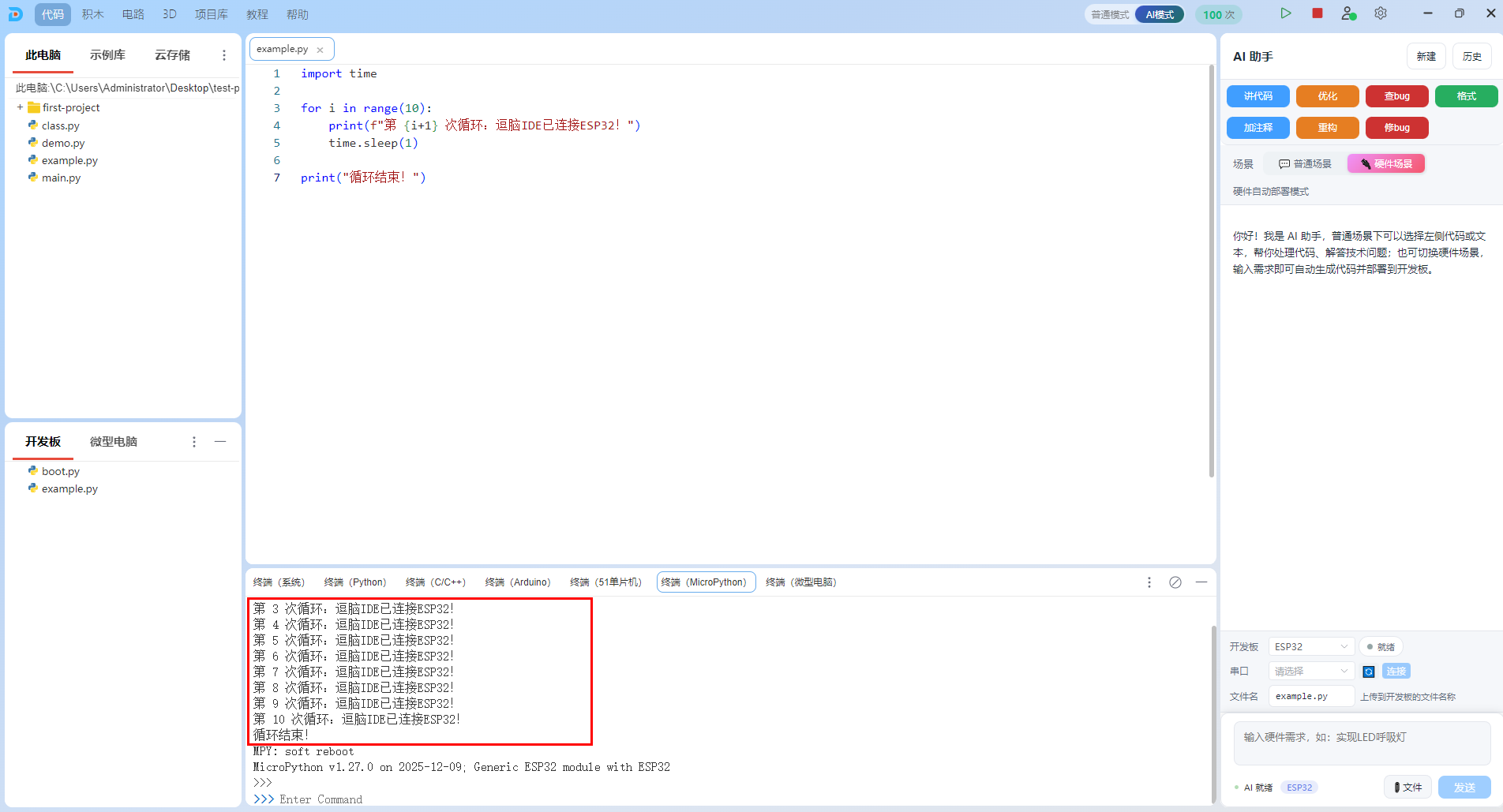This screenshot has height=812, width=1503.
Task: Open the user account icon
Action: (x=1349, y=13)
